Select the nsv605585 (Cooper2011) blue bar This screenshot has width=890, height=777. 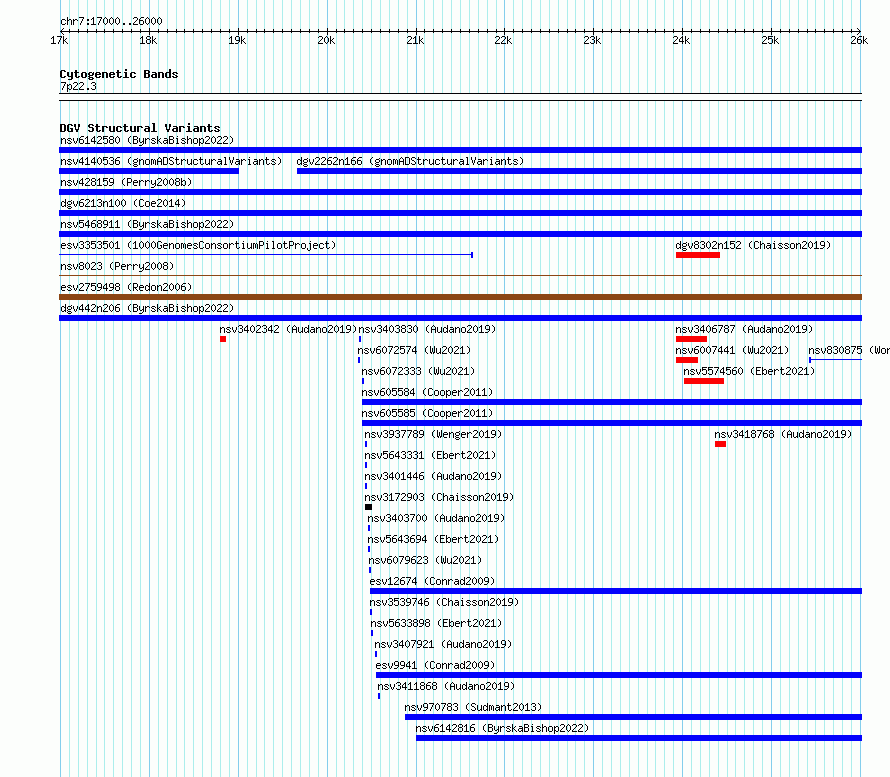[x=612, y=423]
